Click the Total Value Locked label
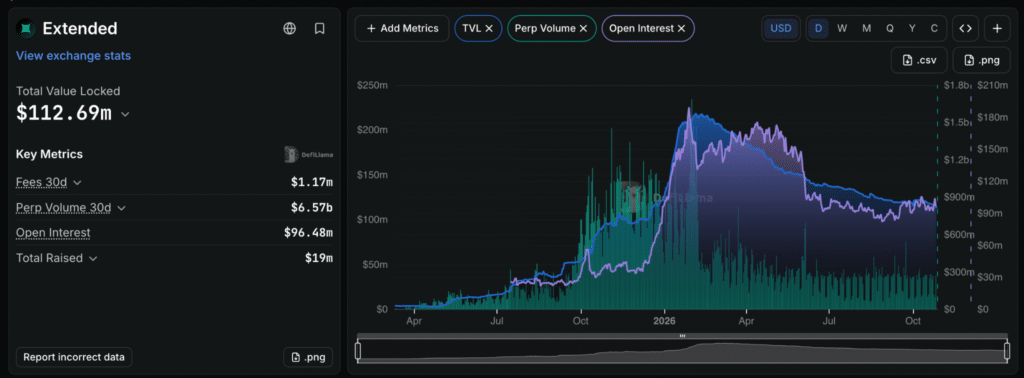1024x378 pixels. click(68, 91)
